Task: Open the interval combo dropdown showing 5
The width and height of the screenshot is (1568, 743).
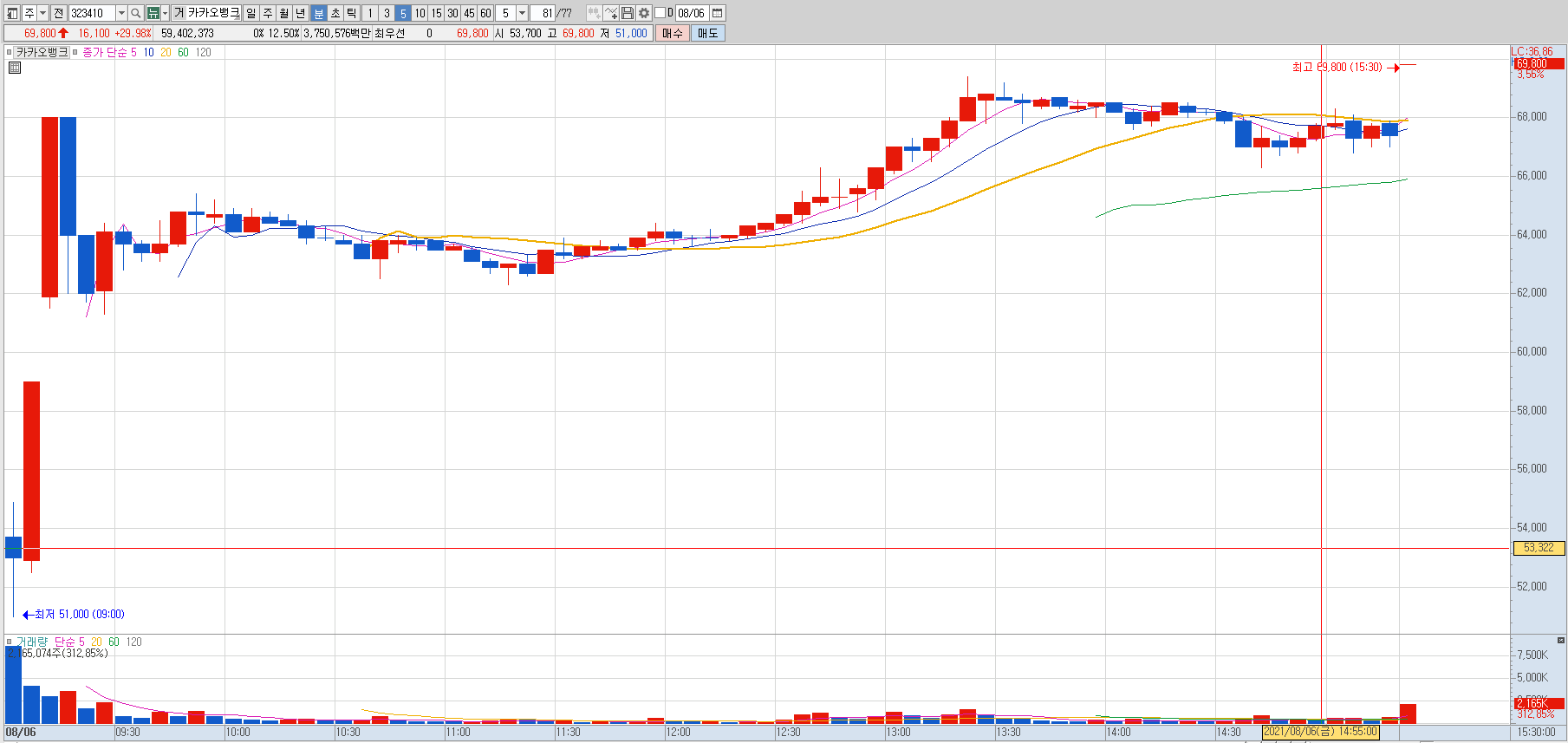Action: pos(523,13)
